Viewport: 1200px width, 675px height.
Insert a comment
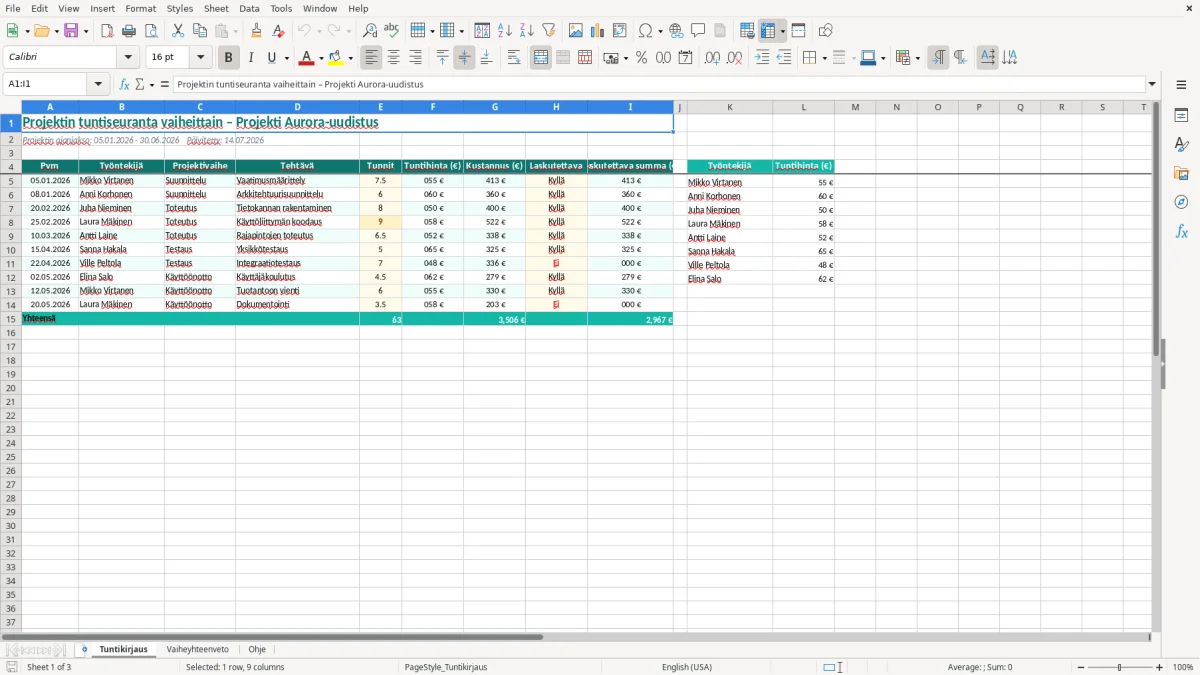(x=698, y=31)
